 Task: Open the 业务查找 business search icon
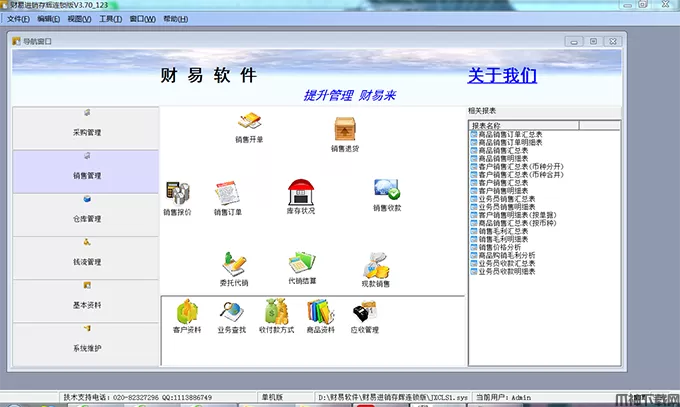point(232,316)
